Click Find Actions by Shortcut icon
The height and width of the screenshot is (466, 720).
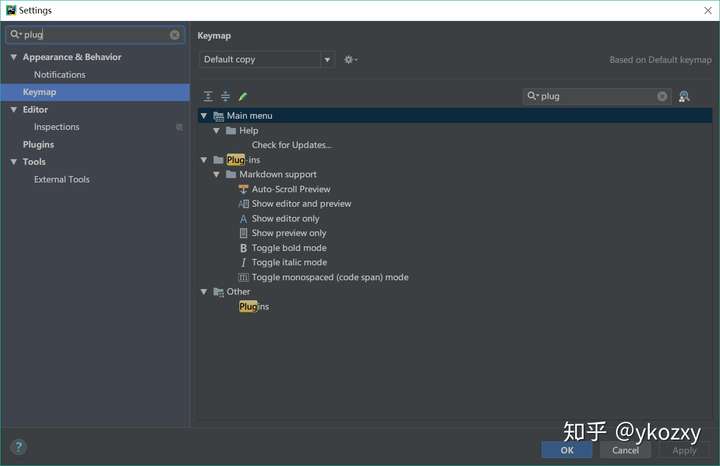pyautogui.click(x=684, y=96)
